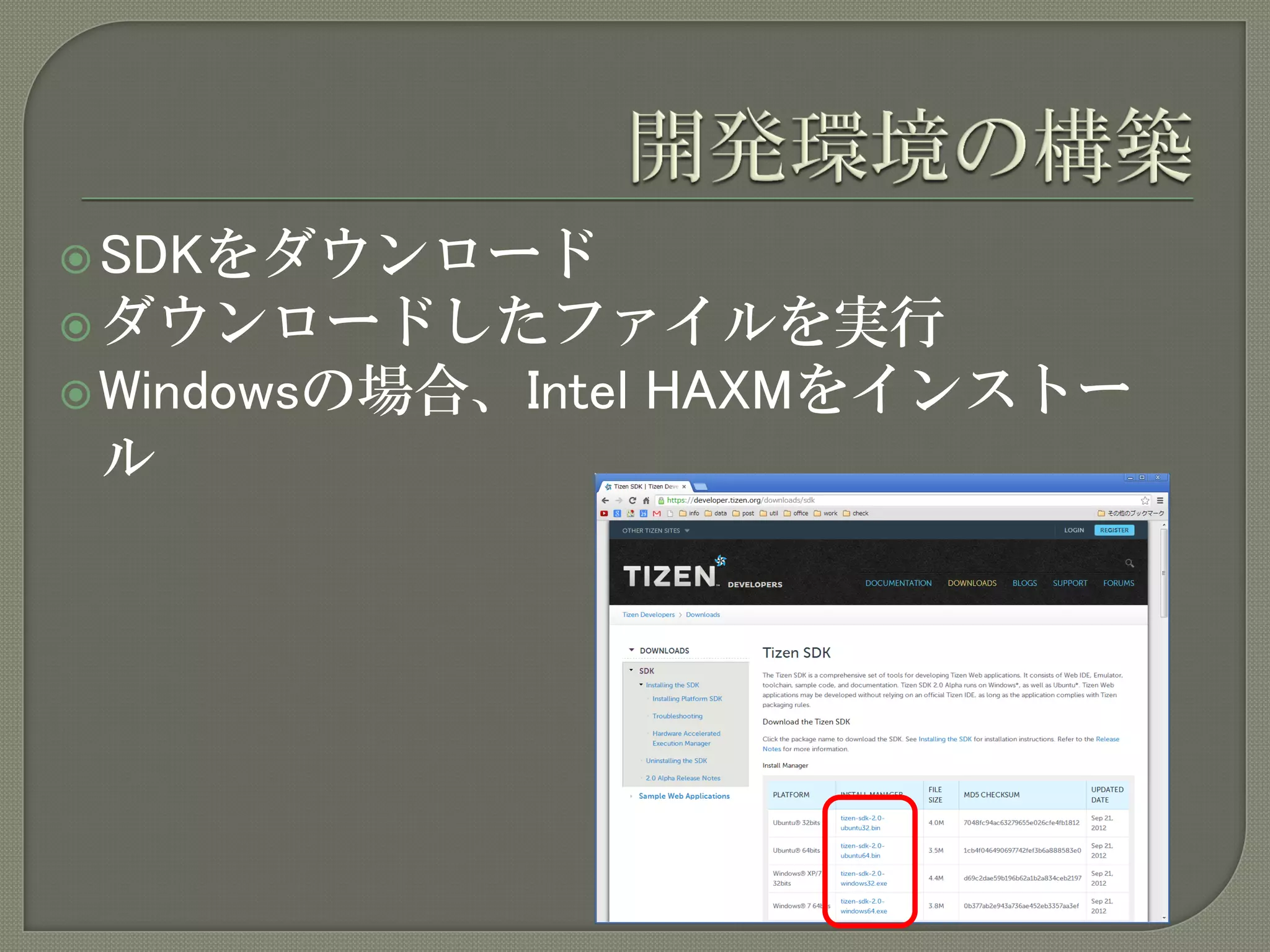
Task: Download tizen-sdk-2.0-windows64.exe
Action: point(863,907)
